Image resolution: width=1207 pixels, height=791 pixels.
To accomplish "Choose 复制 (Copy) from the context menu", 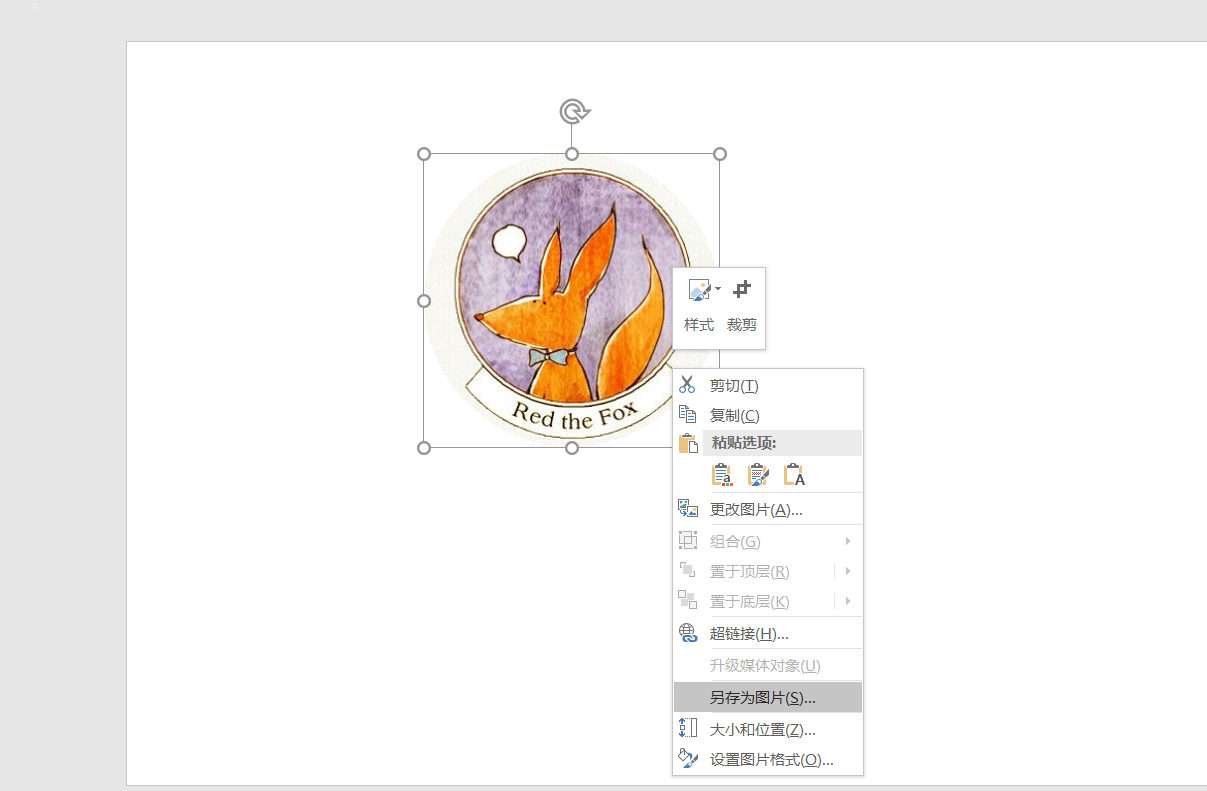I will (734, 415).
